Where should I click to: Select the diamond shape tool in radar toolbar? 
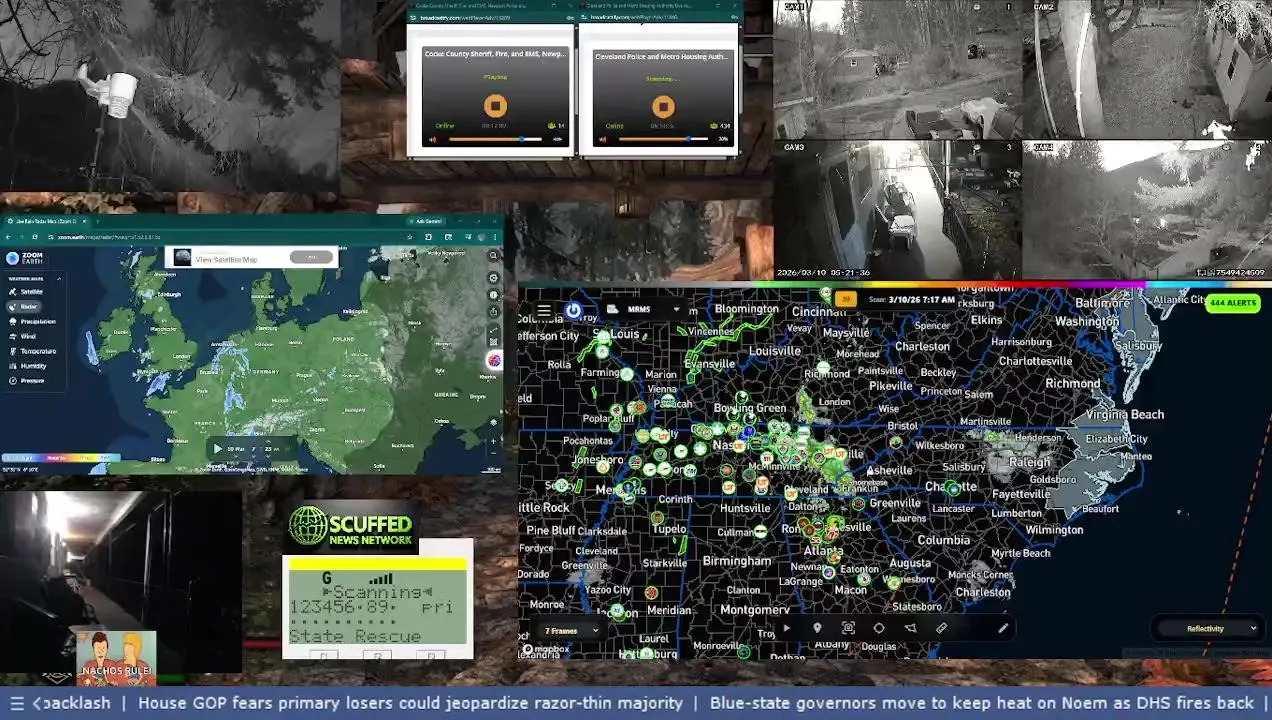click(879, 628)
